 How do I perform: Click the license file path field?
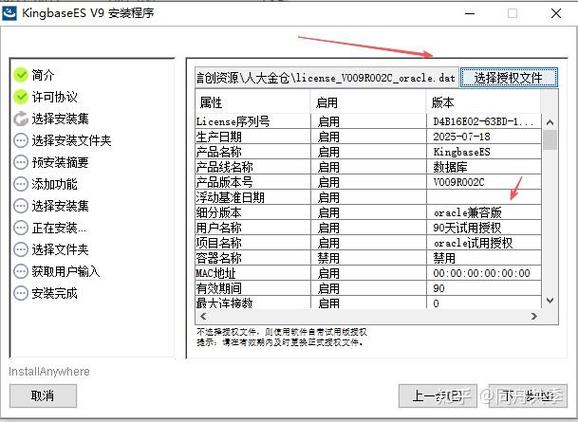(327, 78)
